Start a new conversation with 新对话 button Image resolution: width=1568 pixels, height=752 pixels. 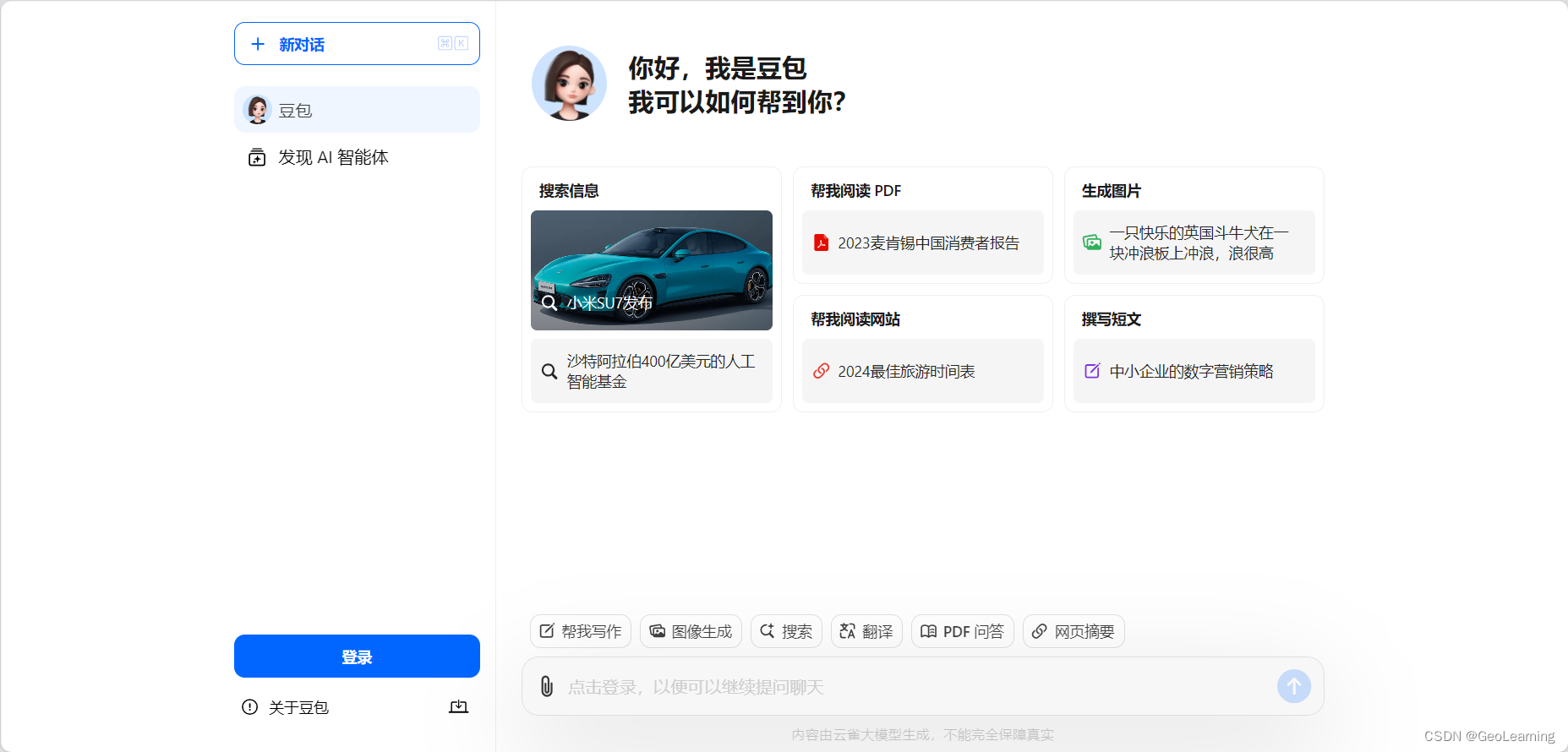point(357,44)
